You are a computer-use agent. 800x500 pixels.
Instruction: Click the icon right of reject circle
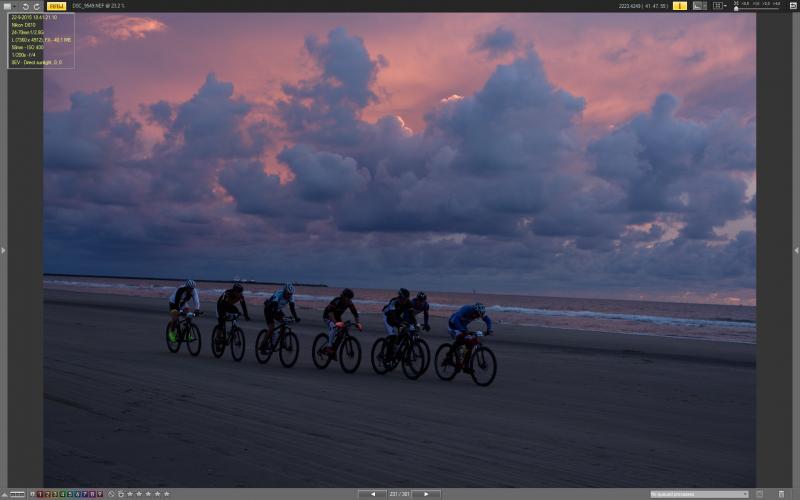pyautogui.click(x=121, y=494)
